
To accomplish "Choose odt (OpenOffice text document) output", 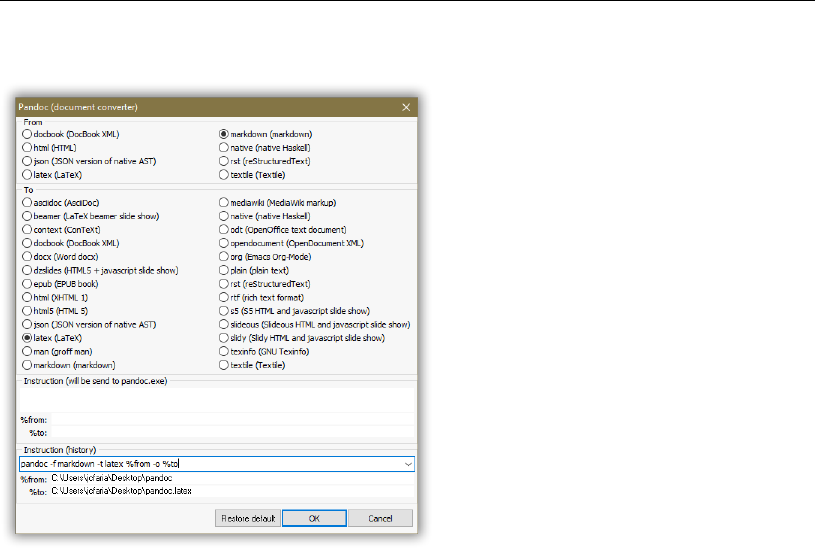I will (x=283, y=230).
